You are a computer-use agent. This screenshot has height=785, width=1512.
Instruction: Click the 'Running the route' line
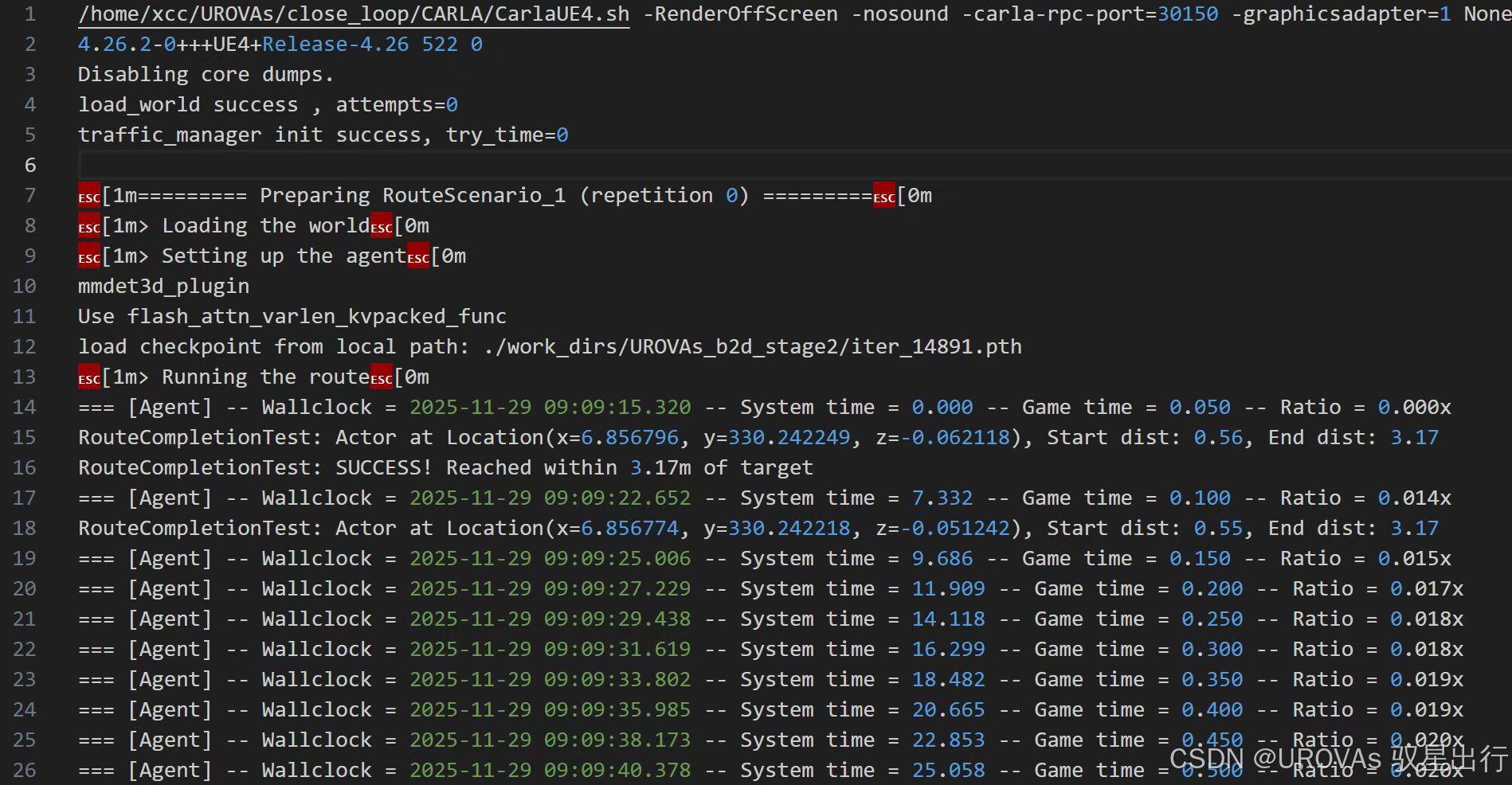[x=253, y=377]
